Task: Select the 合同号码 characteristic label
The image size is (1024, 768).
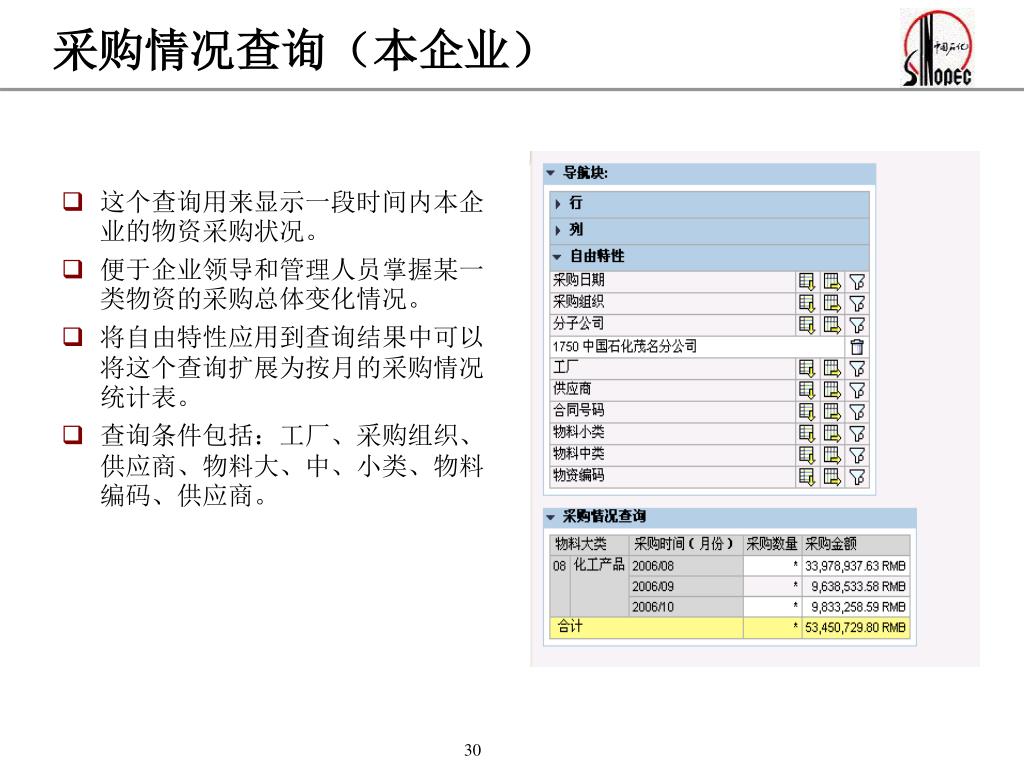Action: click(x=579, y=410)
